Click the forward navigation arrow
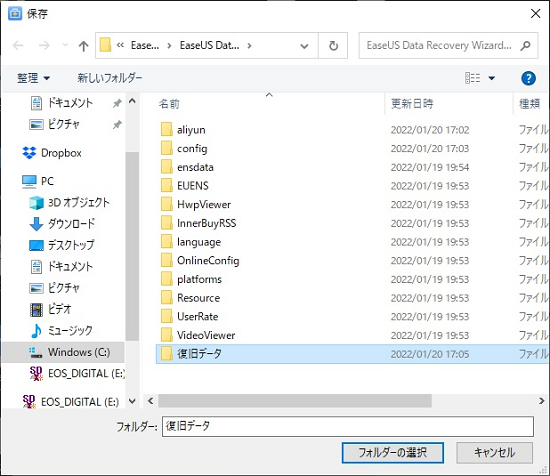Viewport: 550px width, 476px height. 44,46
